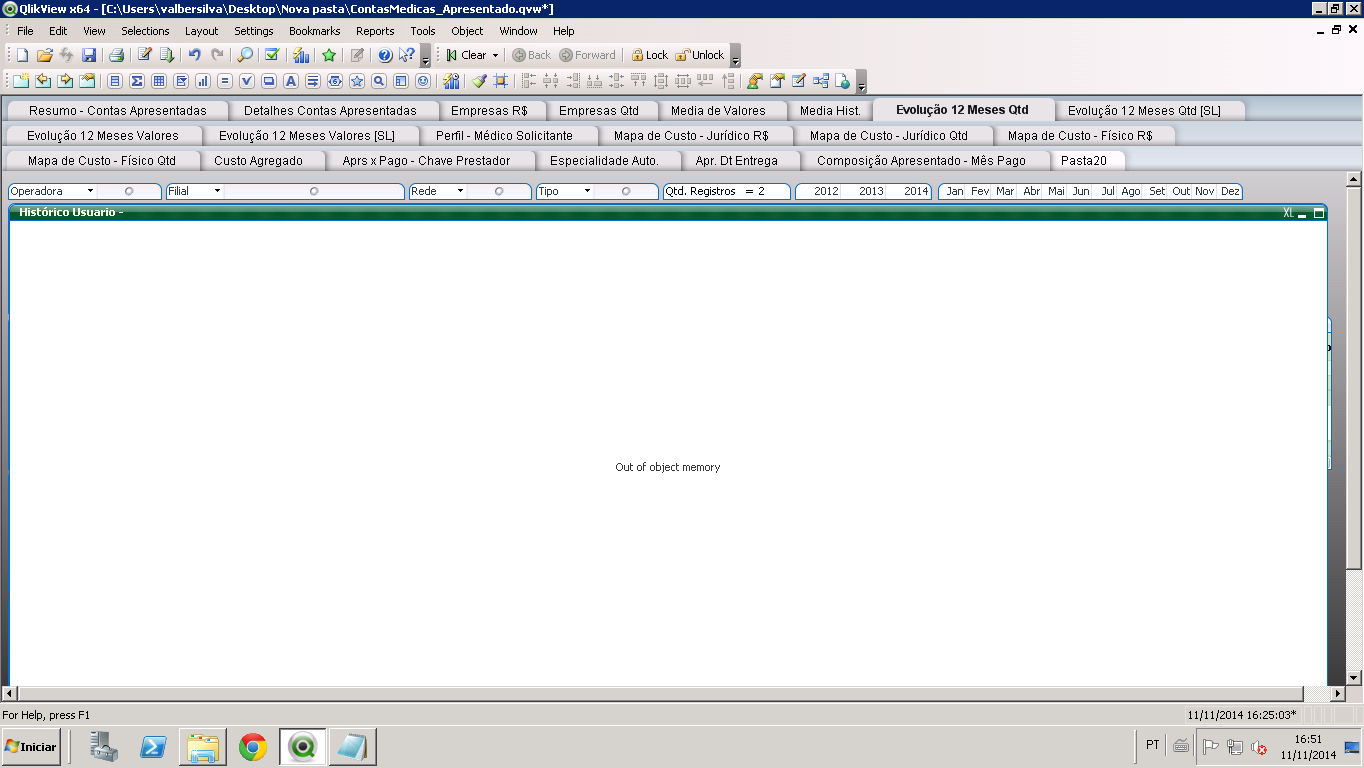This screenshot has height=768, width=1364.
Task: Launch the Quick Chart wizard
Action: tap(301, 55)
